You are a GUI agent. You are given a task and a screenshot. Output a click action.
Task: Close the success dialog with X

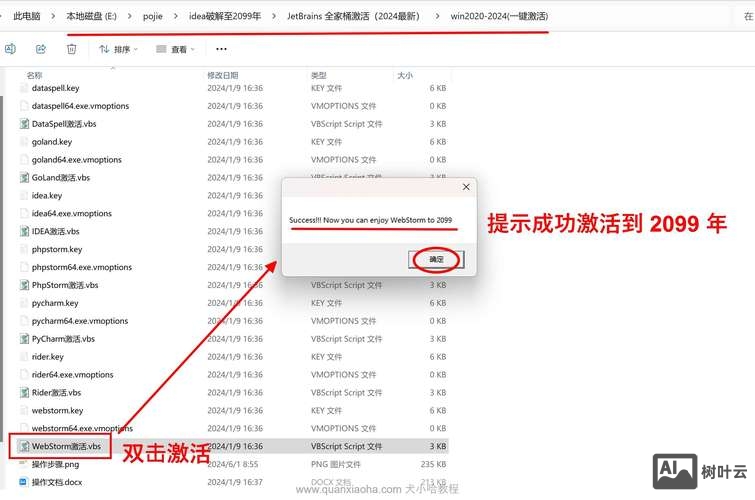click(x=466, y=187)
